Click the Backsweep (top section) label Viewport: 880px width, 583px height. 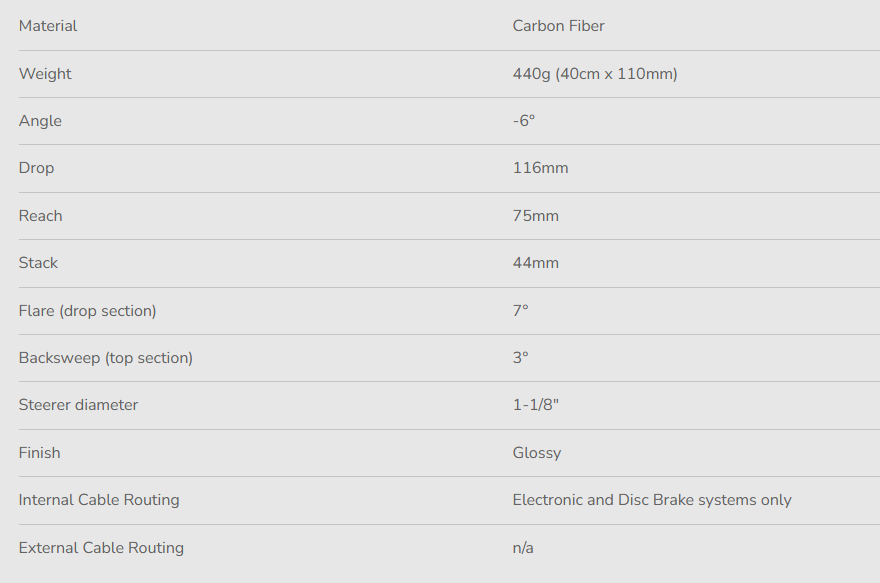tap(105, 358)
